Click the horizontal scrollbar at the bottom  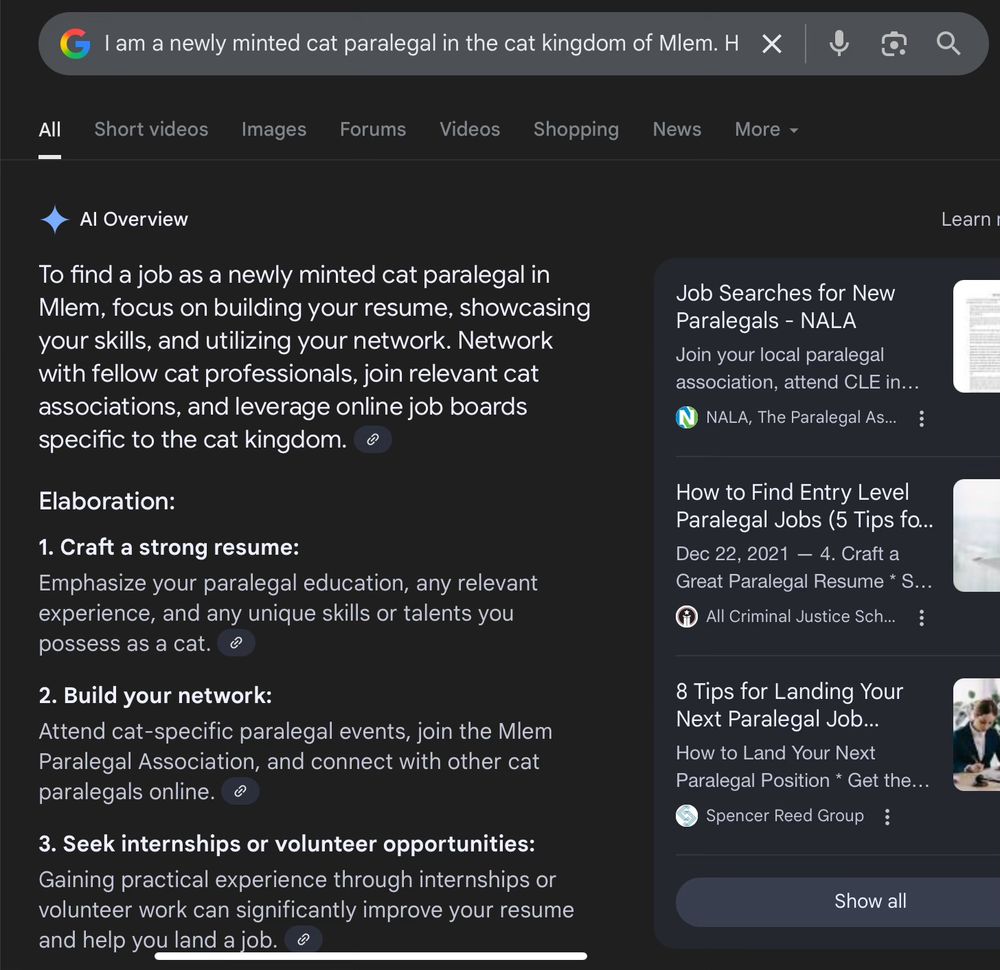370,958
